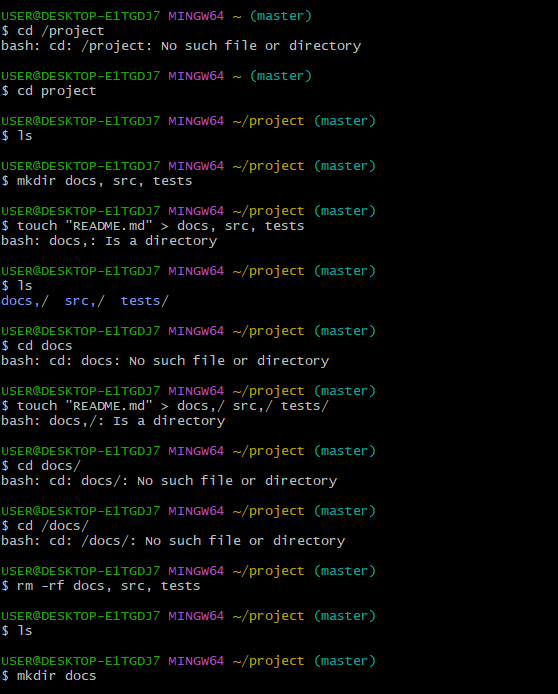Click the prompt line directly above 'cd /project'
Image resolution: width=558 pixels, height=694 pixels.
point(157,16)
